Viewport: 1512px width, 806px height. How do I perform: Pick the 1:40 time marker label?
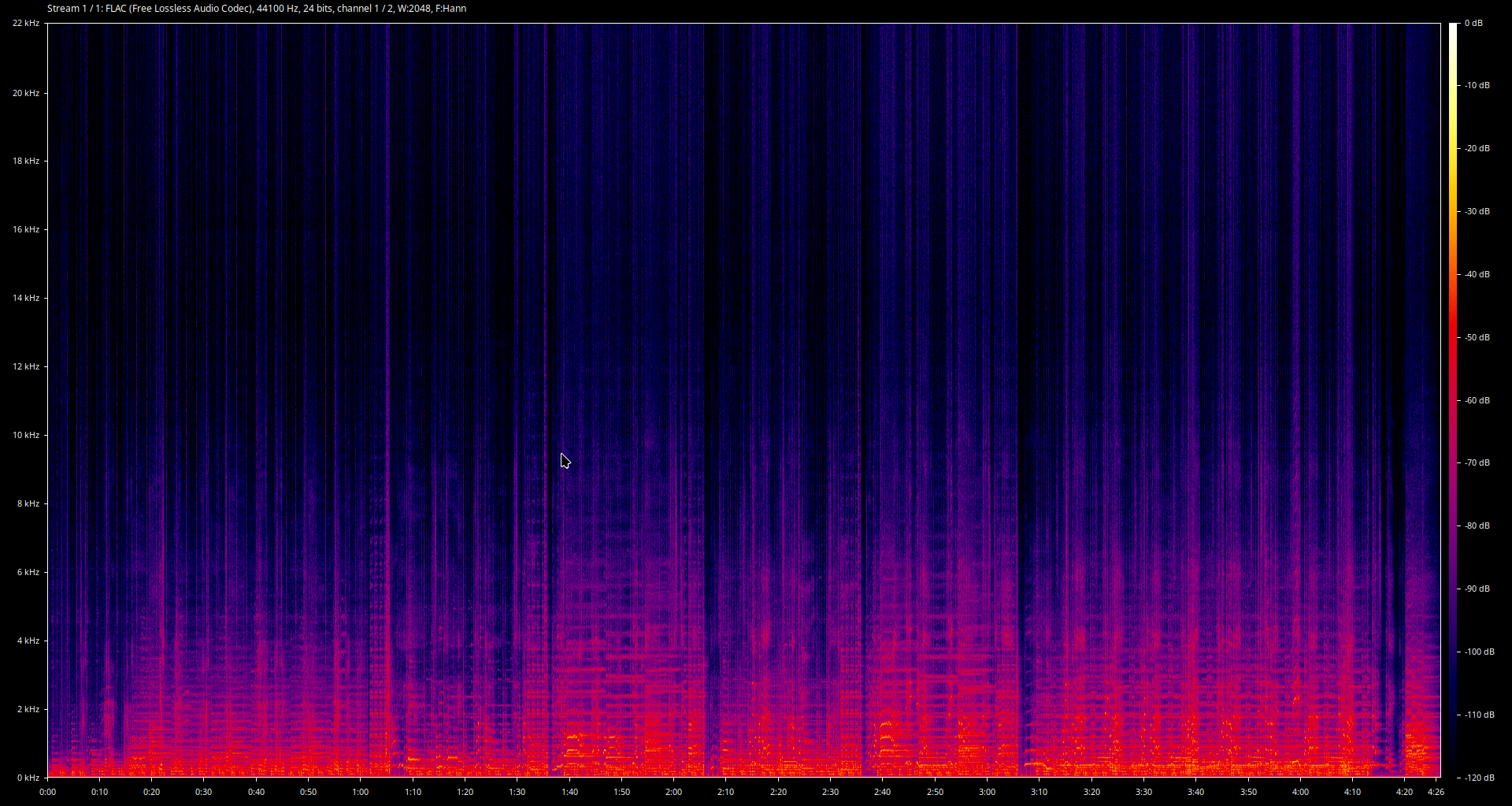coord(570,792)
